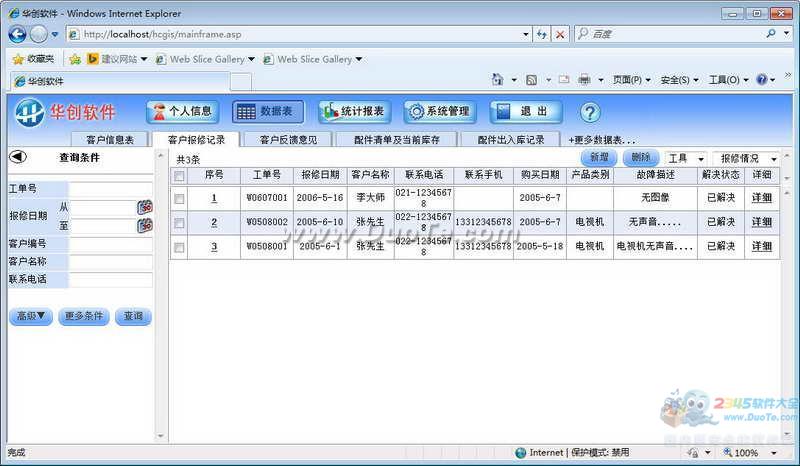Click the 华创软件 logo
This screenshot has height=466, width=800.
(65, 112)
